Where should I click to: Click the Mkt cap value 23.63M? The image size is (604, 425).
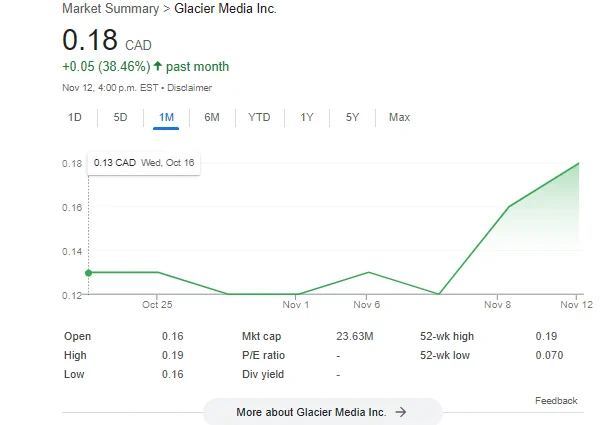pyautogui.click(x=355, y=336)
